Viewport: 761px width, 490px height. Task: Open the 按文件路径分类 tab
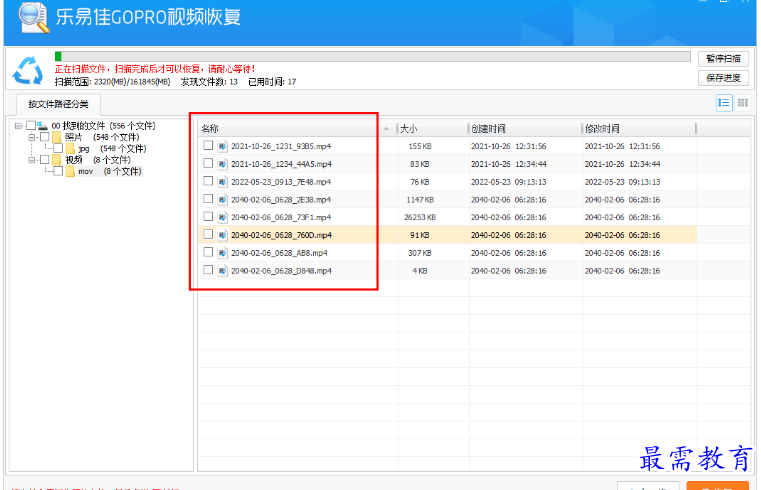[x=58, y=104]
